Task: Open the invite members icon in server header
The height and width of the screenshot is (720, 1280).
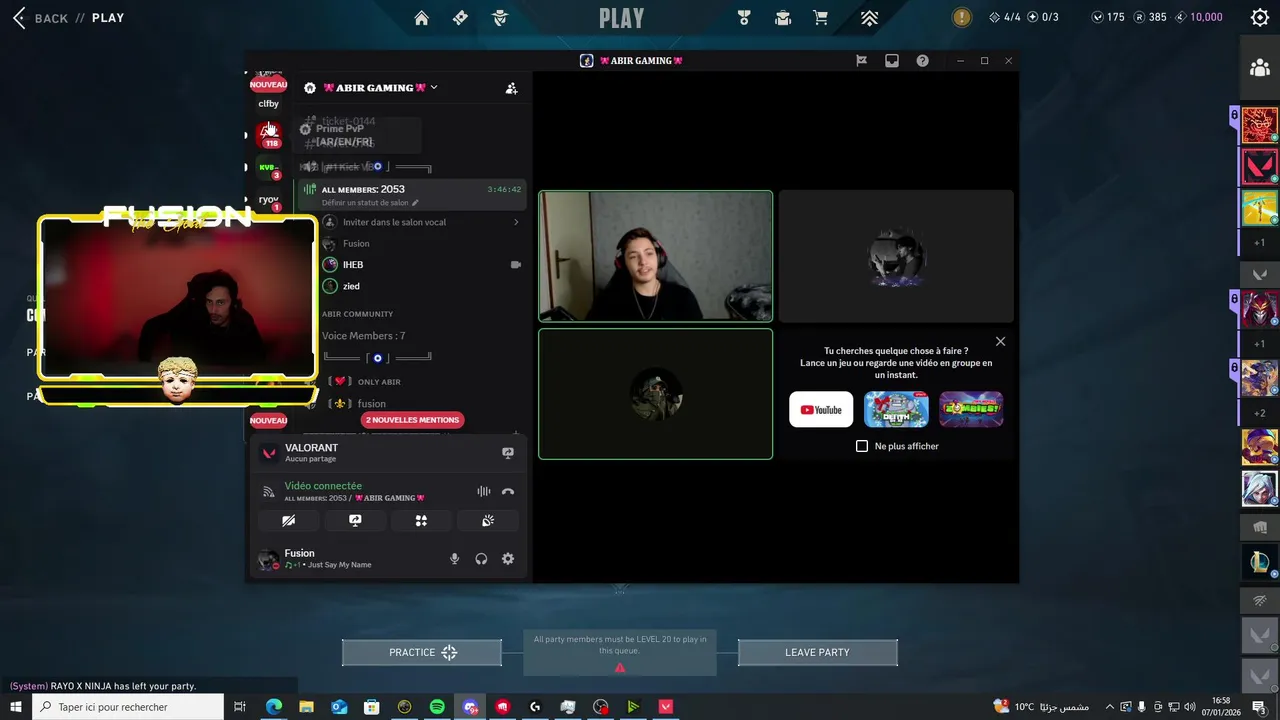Action: click(x=512, y=88)
